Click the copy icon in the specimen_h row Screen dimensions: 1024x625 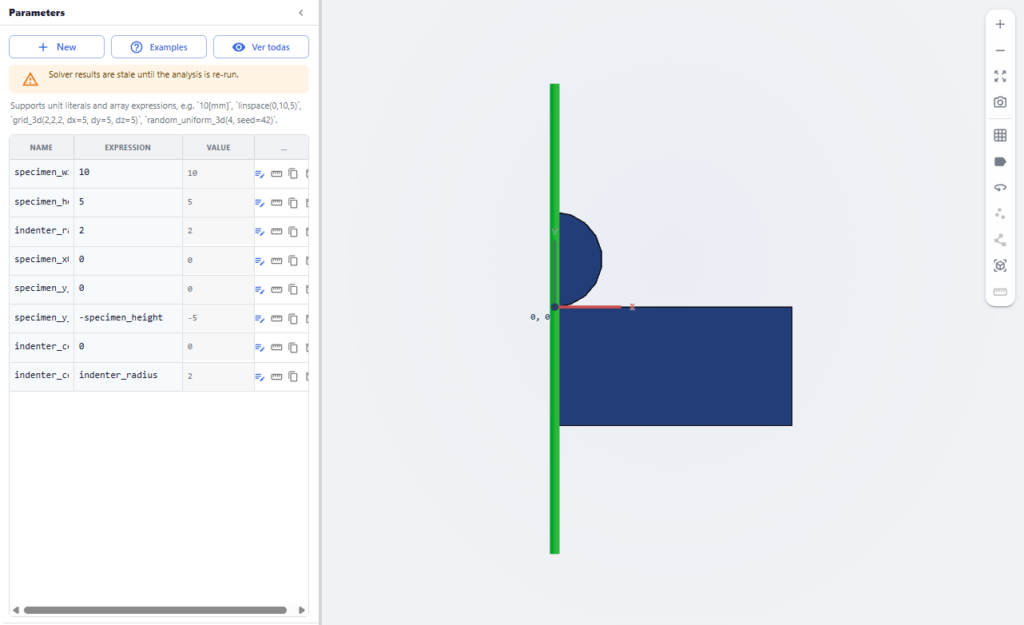click(x=293, y=202)
